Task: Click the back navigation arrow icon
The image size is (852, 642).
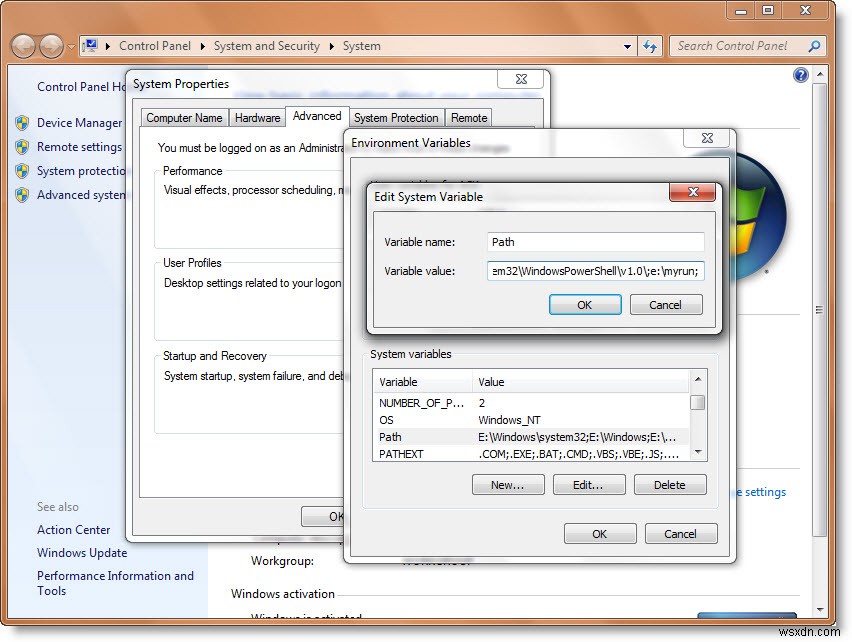Action: tap(24, 46)
